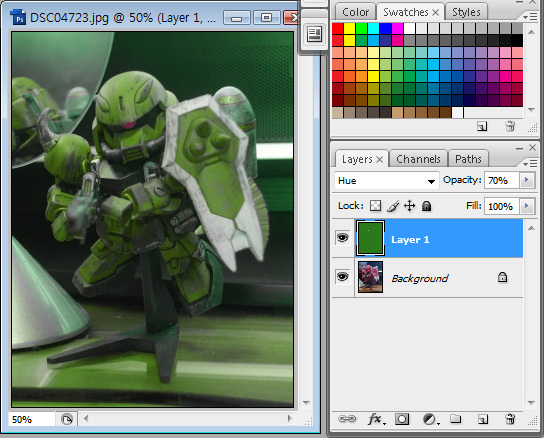The image size is (544, 438).
Task: Open the Paths tab
Action: coord(468,159)
